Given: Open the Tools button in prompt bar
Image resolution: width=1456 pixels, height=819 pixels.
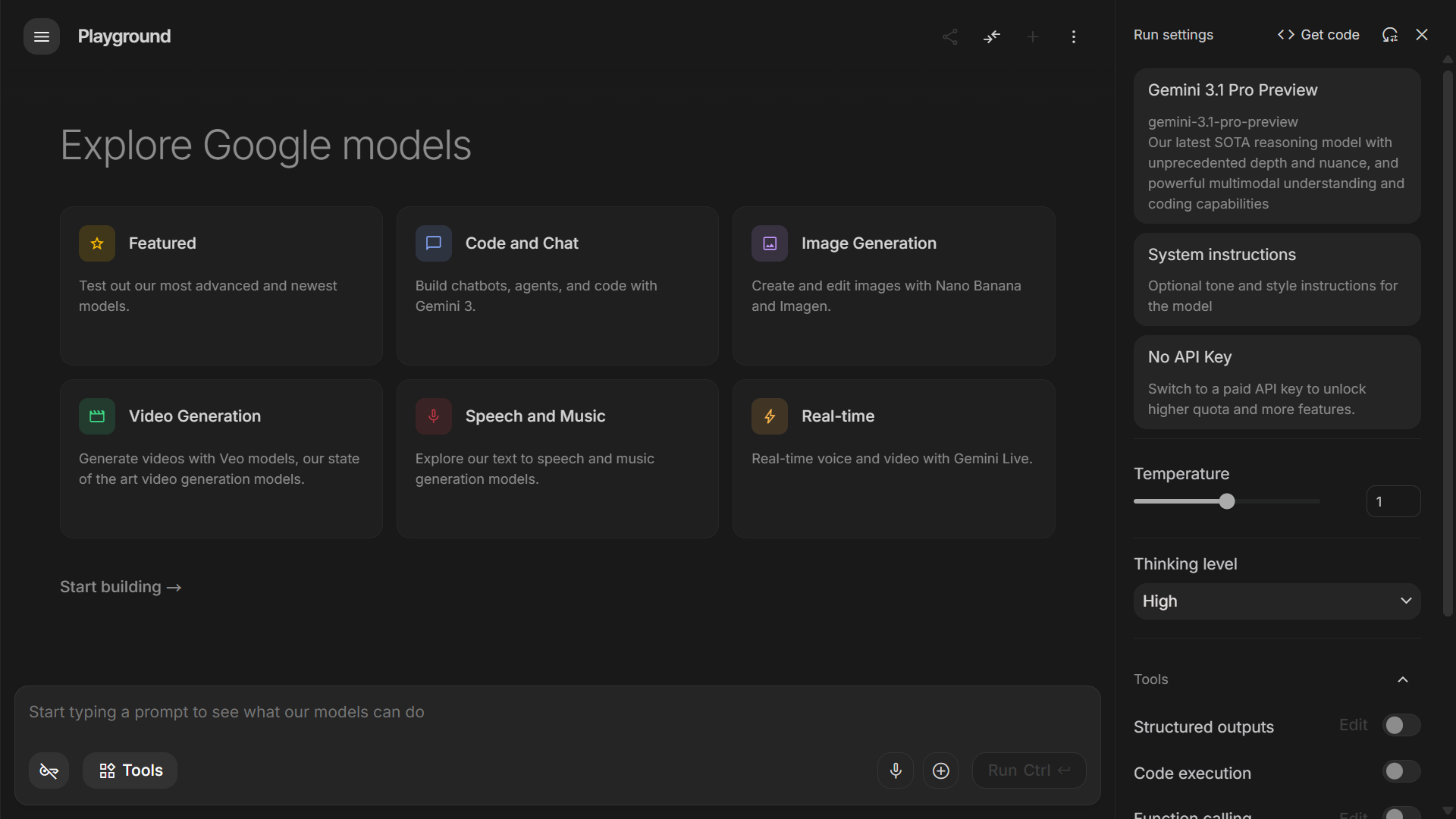Looking at the screenshot, I should click(x=130, y=770).
